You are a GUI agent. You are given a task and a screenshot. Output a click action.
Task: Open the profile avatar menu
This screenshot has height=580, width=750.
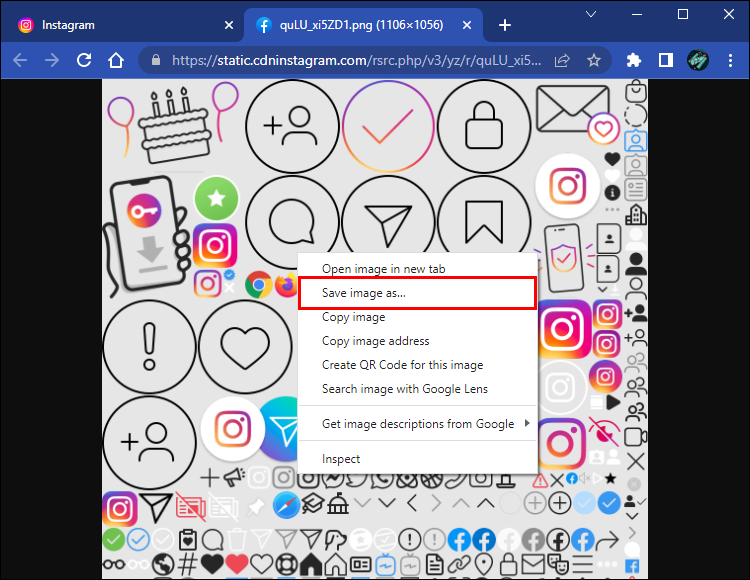click(698, 60)
